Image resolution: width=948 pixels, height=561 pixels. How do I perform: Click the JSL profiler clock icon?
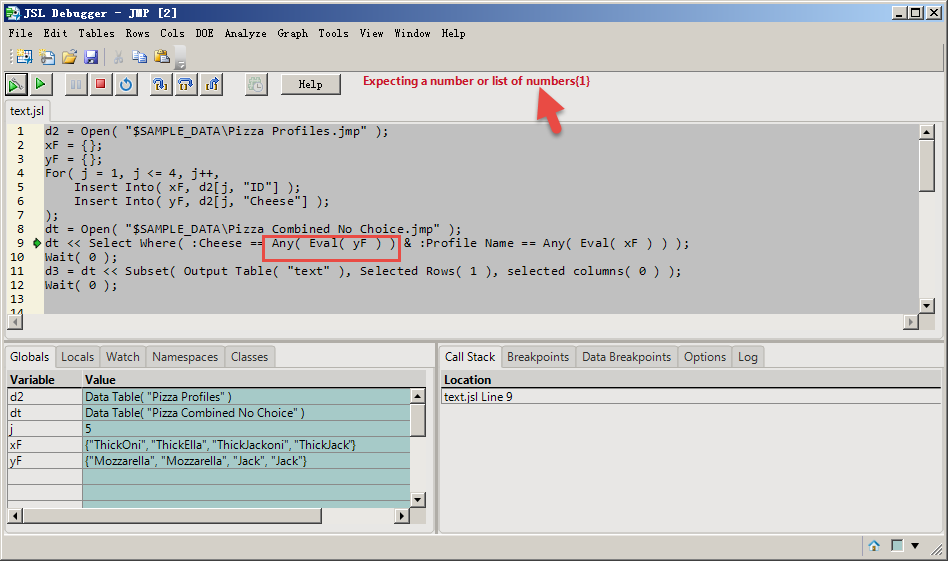coord(256,85)
